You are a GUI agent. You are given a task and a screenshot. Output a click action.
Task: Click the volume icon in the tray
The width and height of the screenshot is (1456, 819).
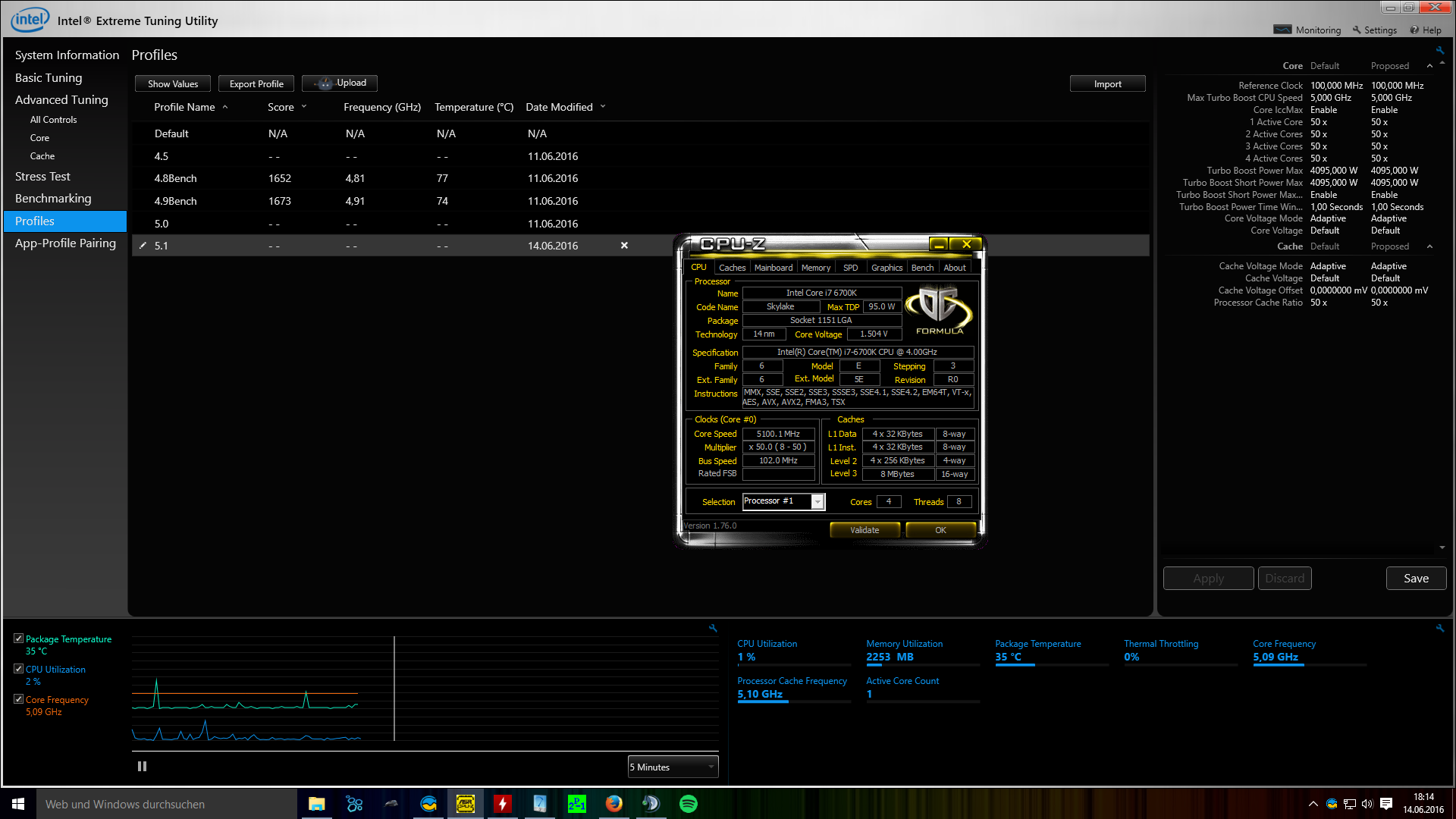click(1367, 804)
